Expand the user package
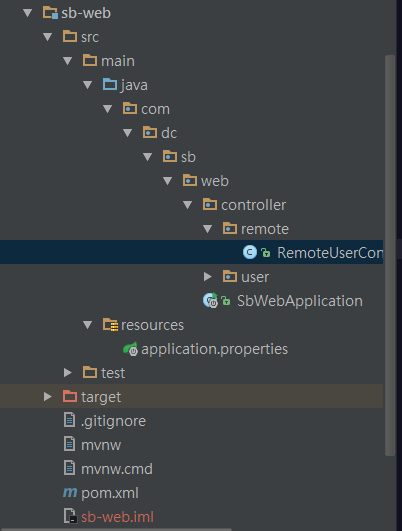The width and height of the screenshot is (402, 531). click(208, 277)
